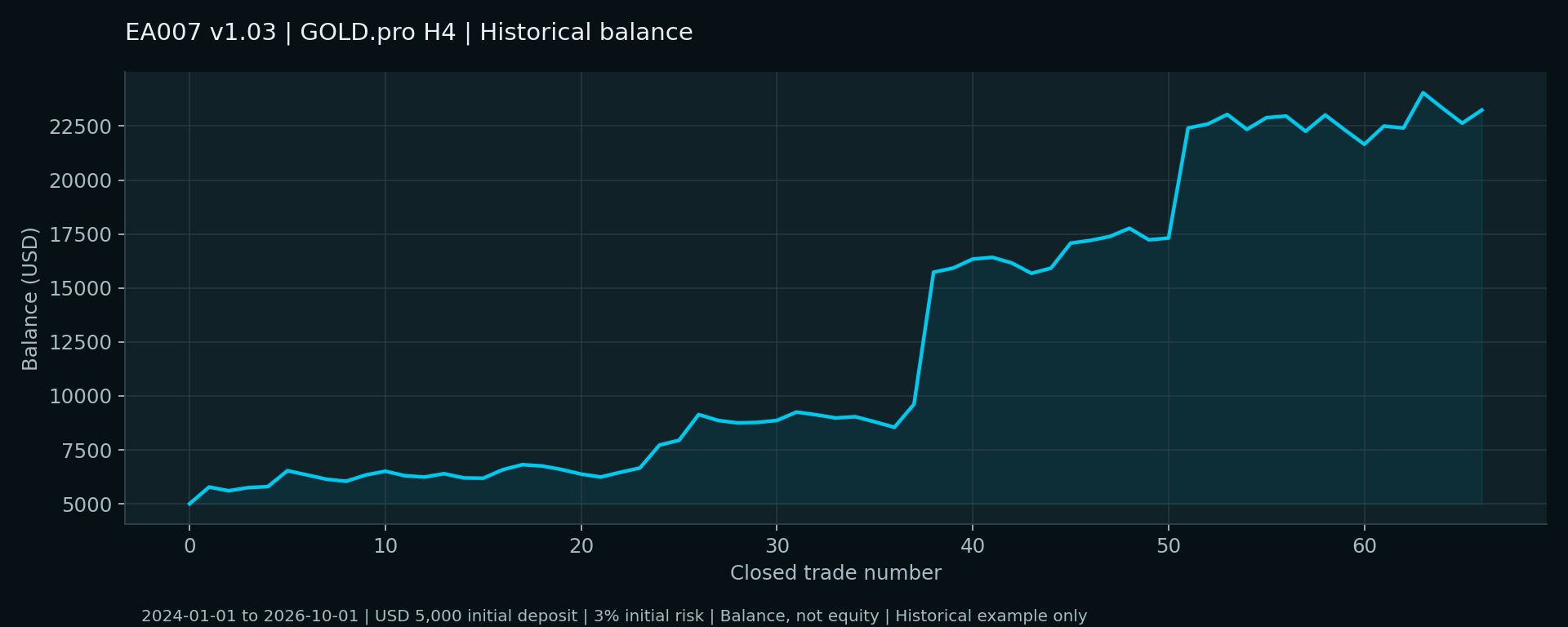The height and width of the screenshot is (627, 1568).
Task: Choose the y-axis tick label "17500"
Action: 81,235
